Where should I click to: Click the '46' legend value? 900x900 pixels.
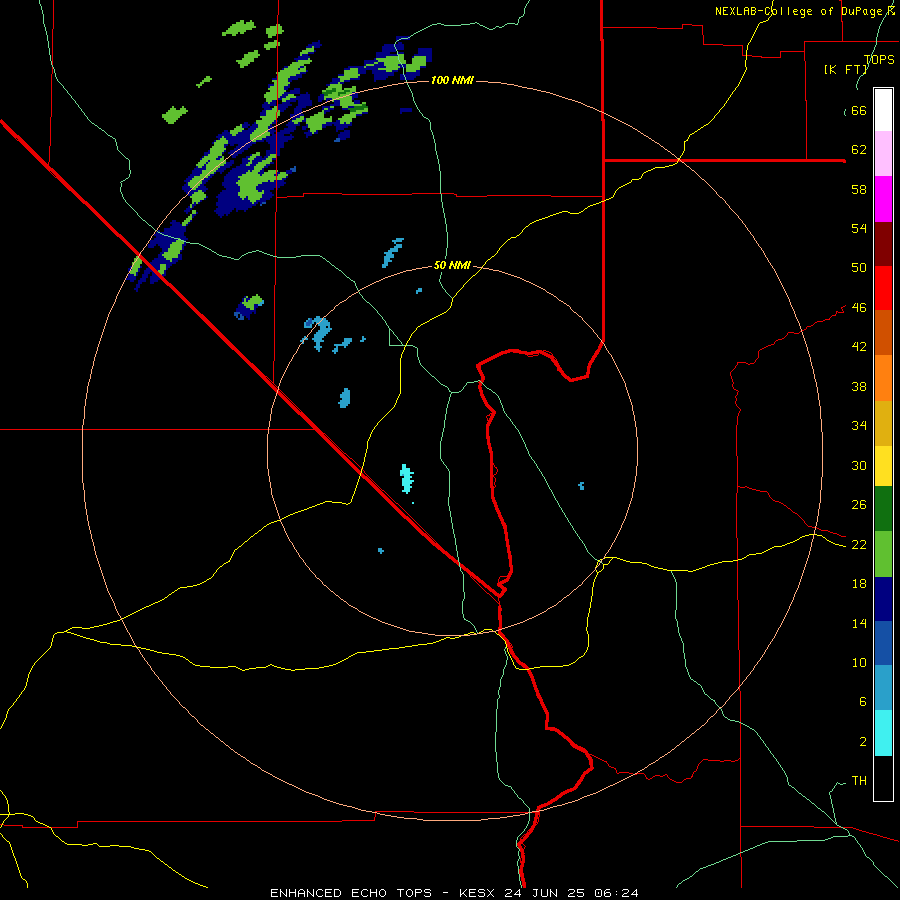point(859,307)
